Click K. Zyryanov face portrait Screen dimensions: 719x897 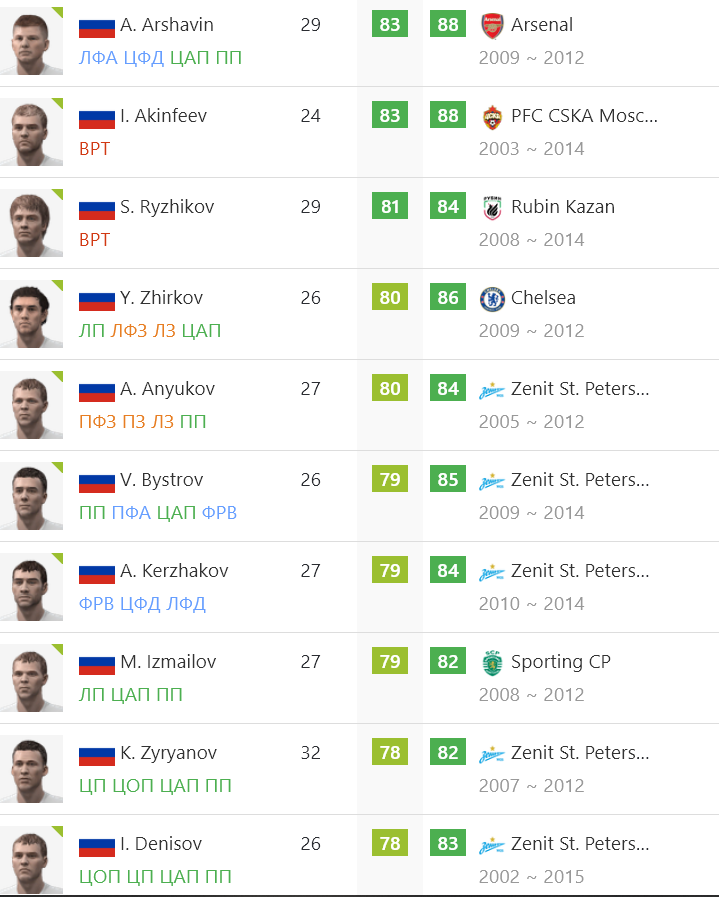31,769
